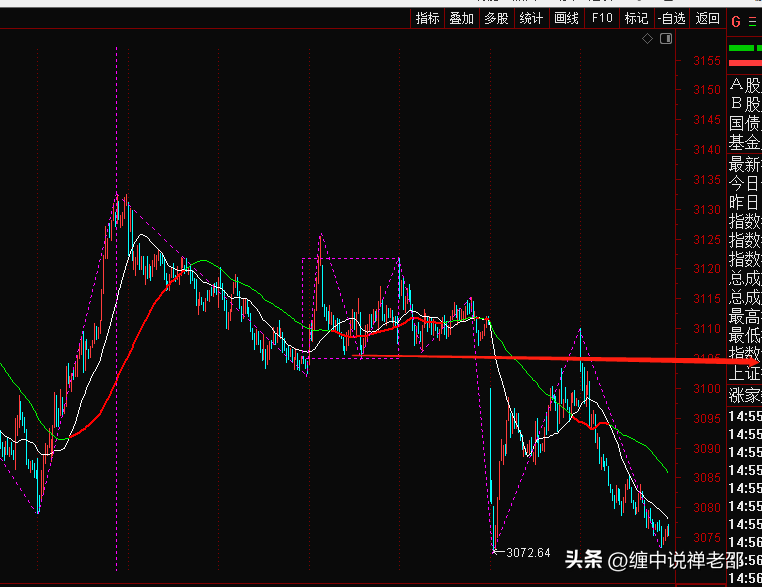The width and height of the screenshot is (762, 587).
Task: Toggle the side panel layout icon
Action: click(x=666, y=38)
